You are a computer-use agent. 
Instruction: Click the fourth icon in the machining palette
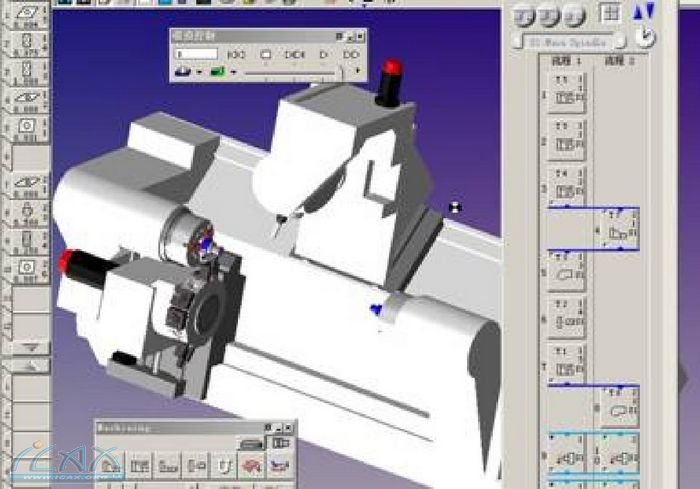point(196,465)
